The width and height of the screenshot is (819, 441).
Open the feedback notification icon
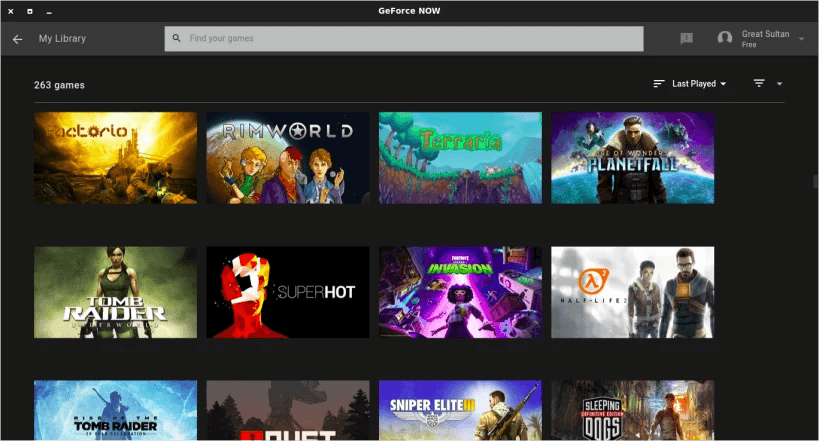click(x=686, y=38)
